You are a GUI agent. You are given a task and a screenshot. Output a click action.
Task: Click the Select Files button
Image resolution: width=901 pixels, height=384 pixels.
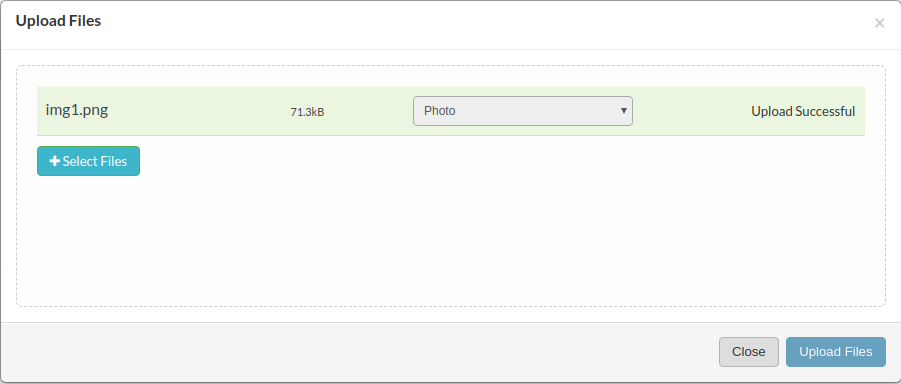88,161
